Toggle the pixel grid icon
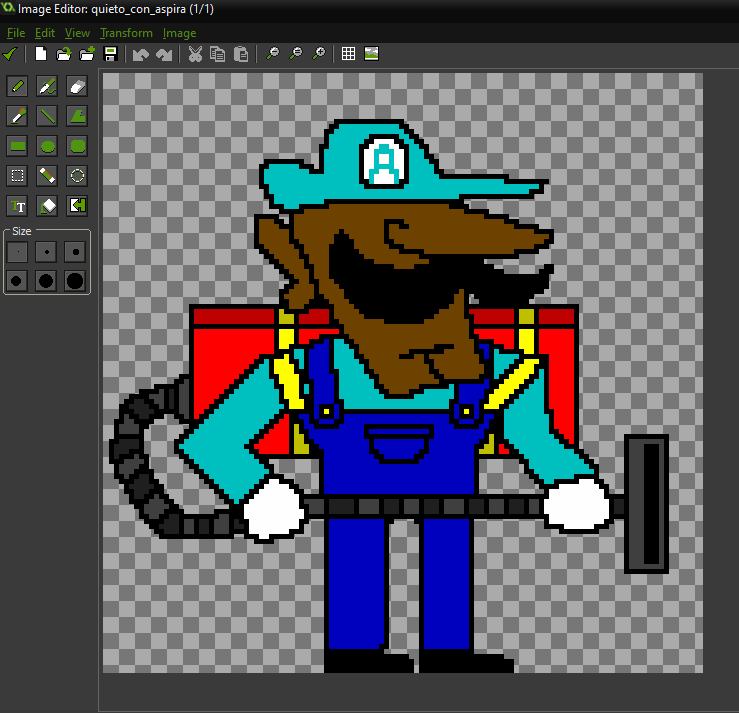739x713 pixels. click(348, 54)
